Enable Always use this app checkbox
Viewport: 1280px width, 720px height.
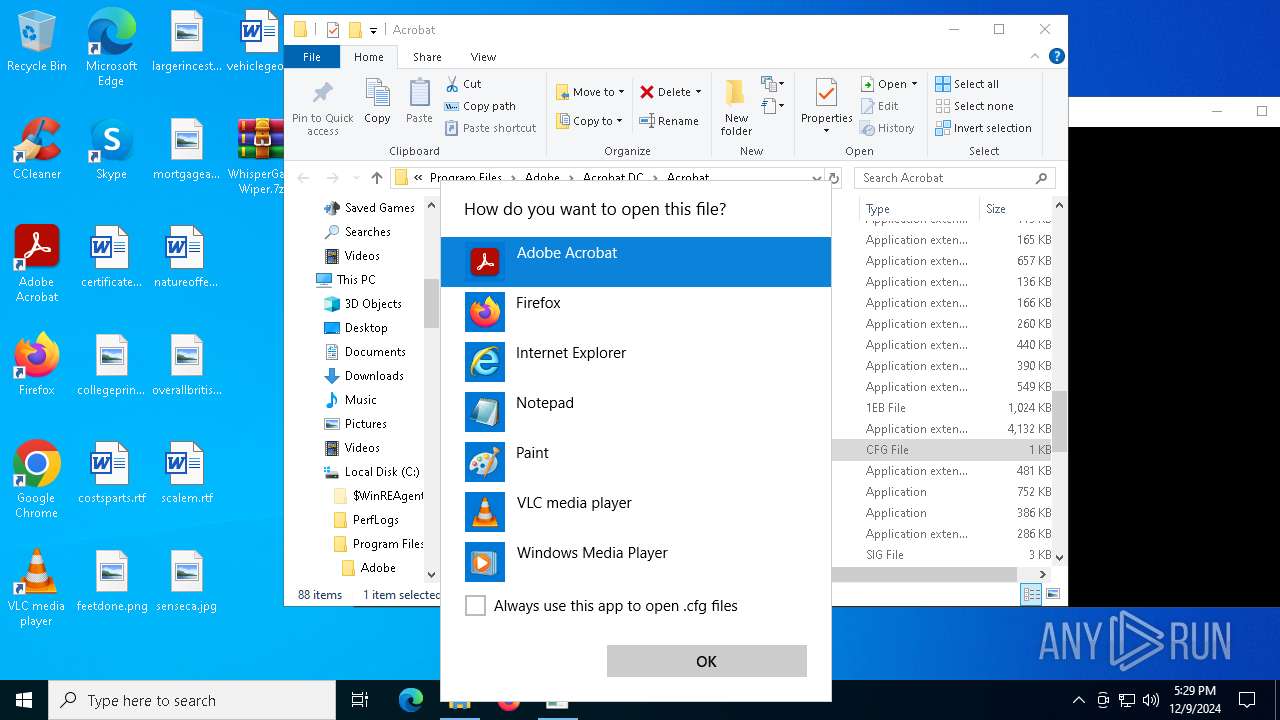[476, 606]
